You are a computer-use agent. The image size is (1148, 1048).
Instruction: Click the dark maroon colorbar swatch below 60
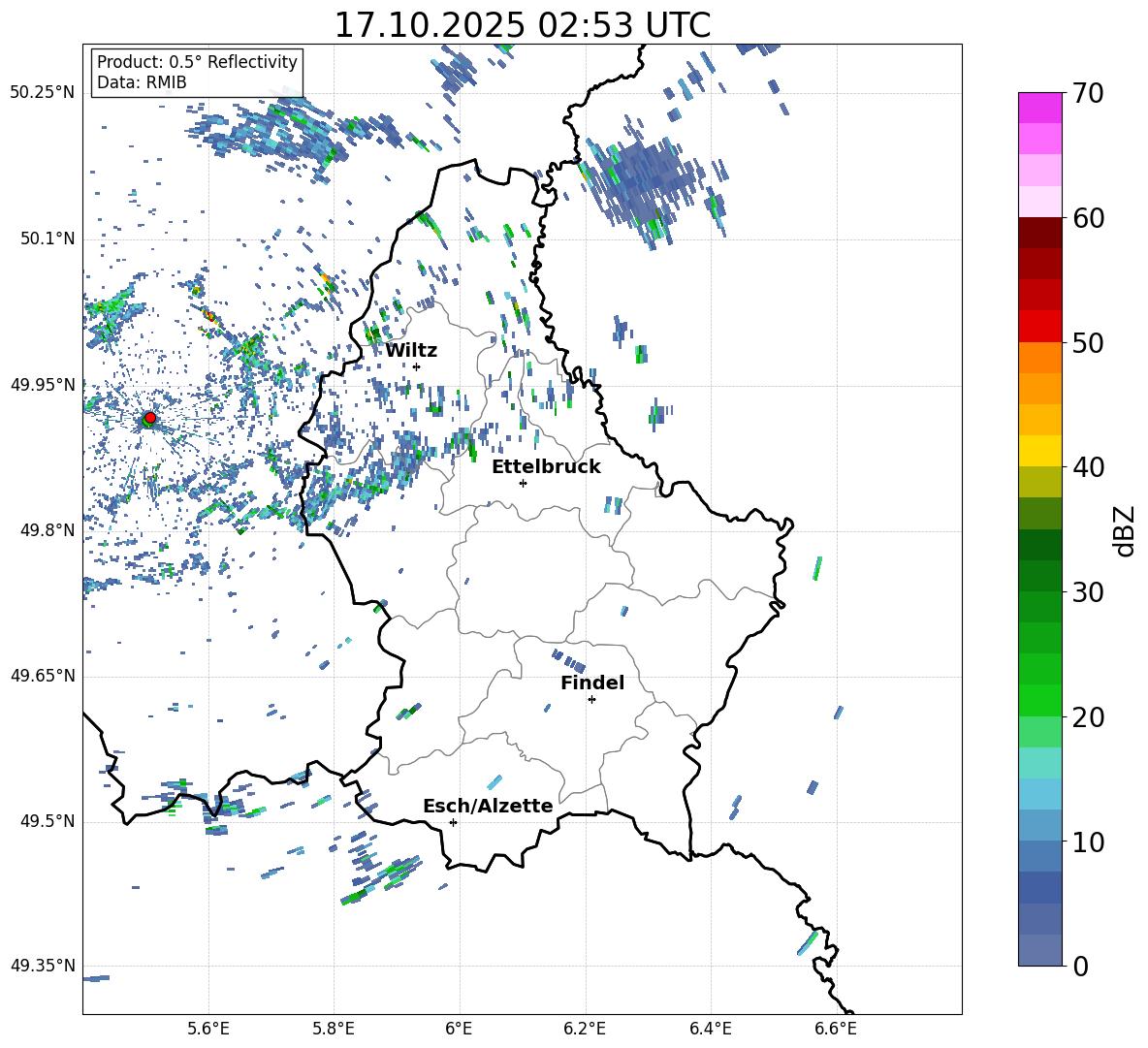click(x=1039, y=233)
